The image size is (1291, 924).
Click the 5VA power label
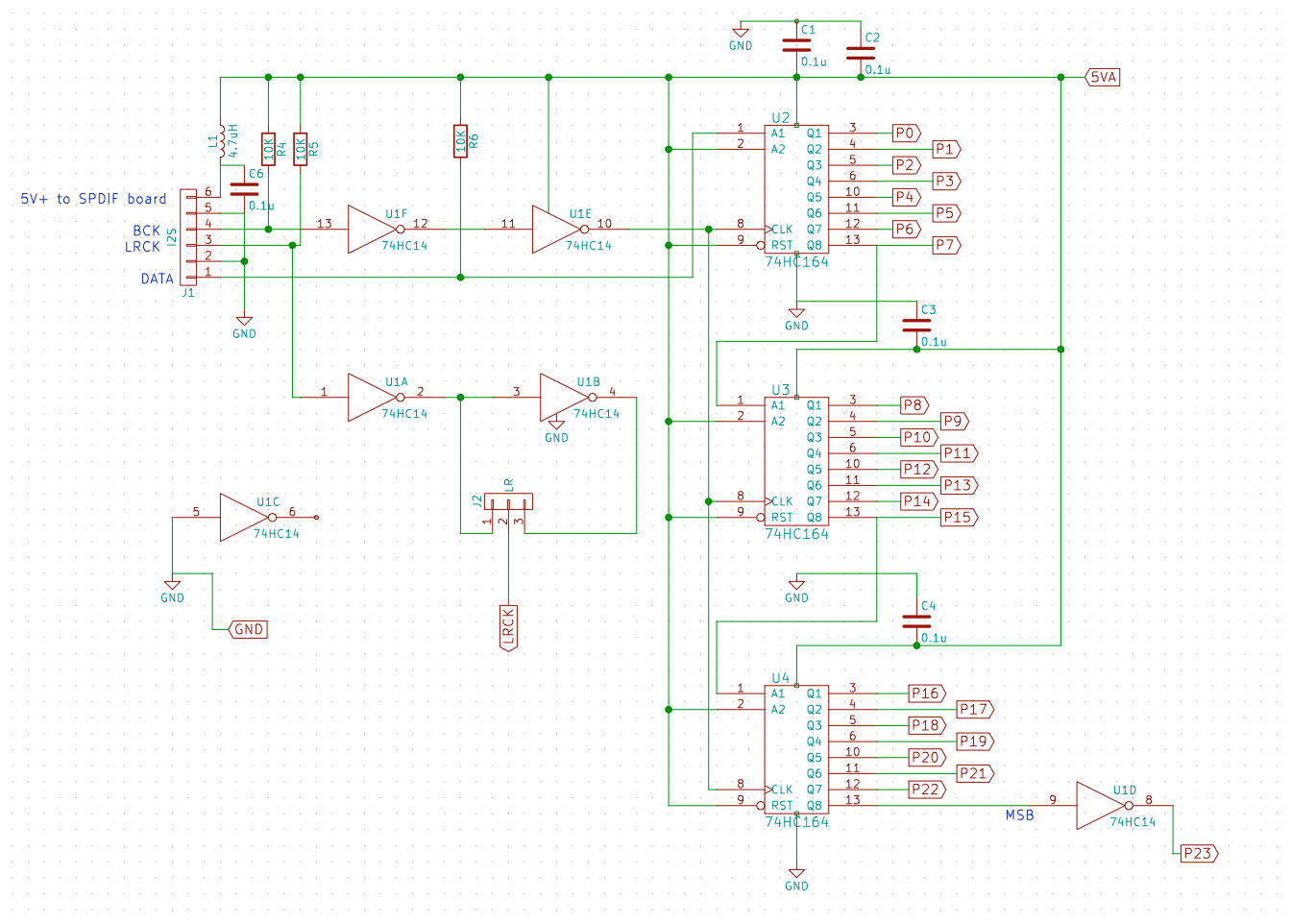[1103, 77]
